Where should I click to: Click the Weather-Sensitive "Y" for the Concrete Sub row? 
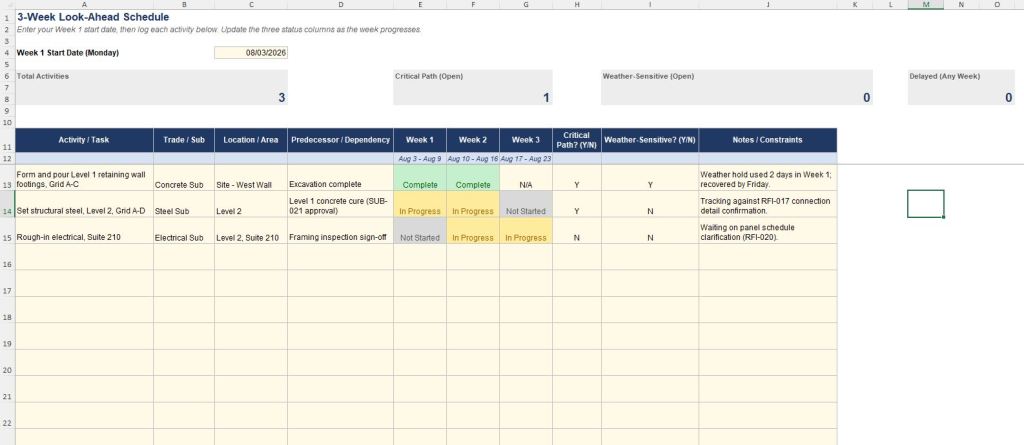point(650,178)
